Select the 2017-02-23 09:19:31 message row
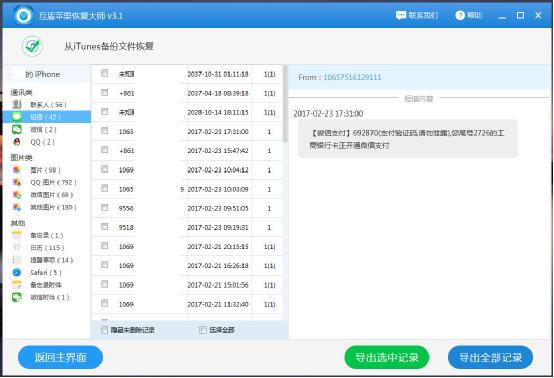Image resolution: width=554 pixels, height=378 pixels. [188, 228]
